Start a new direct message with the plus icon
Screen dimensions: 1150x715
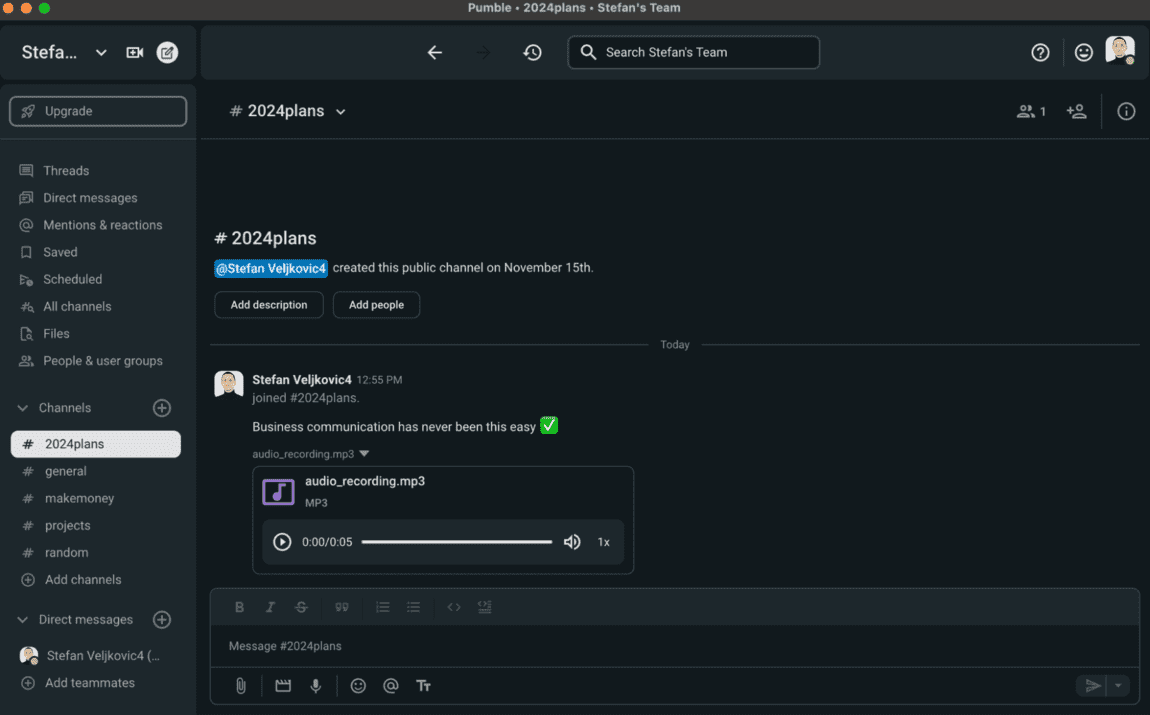click(162, 620)
